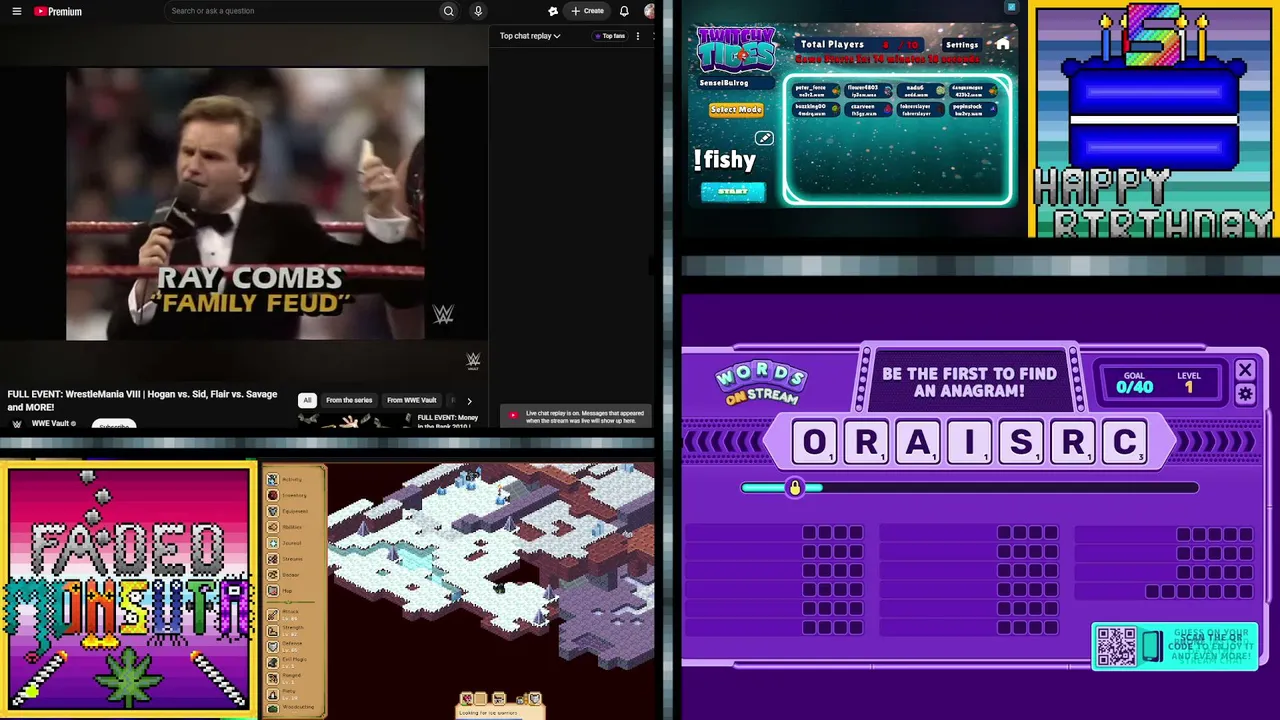Click Select Mode in Twitchy Tides
This screenshot has width=1280, height=720.
pos(736,110)
